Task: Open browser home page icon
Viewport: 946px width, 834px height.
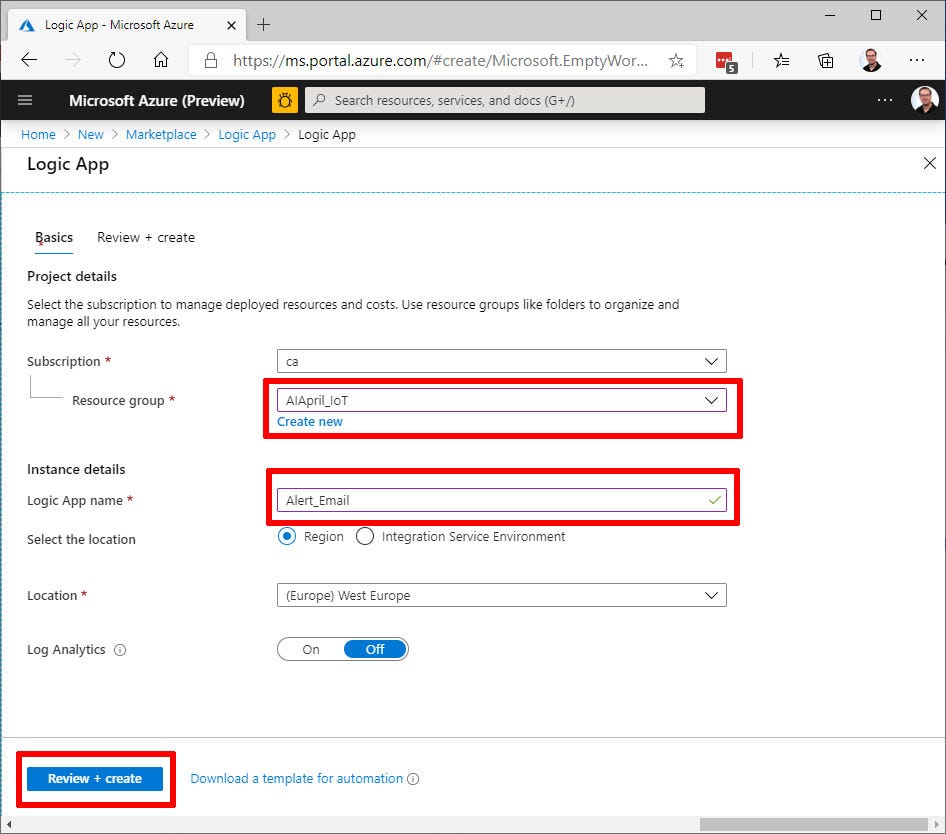Action: tap(160, 60)
